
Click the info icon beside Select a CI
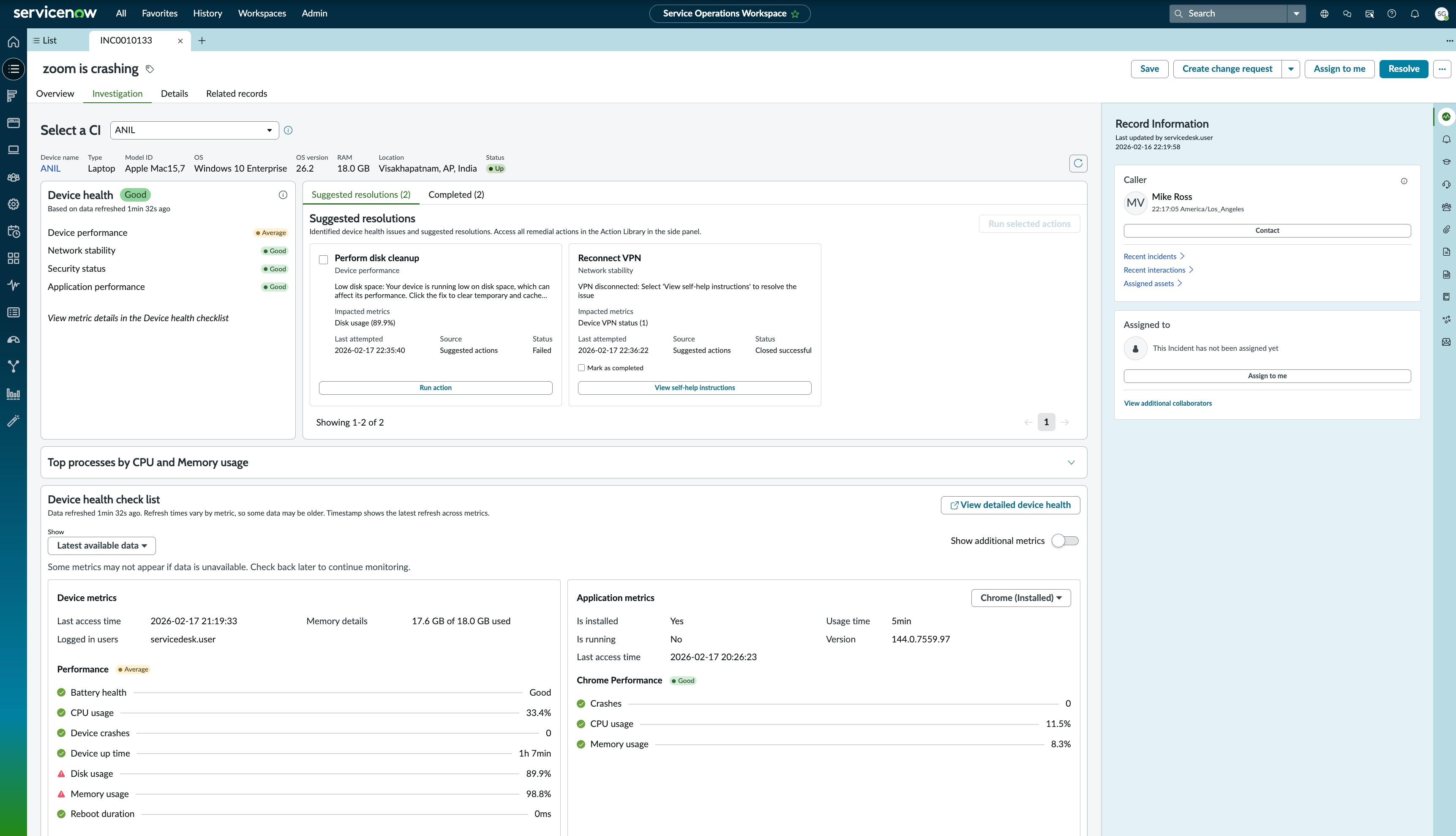[x=288, y=130]
